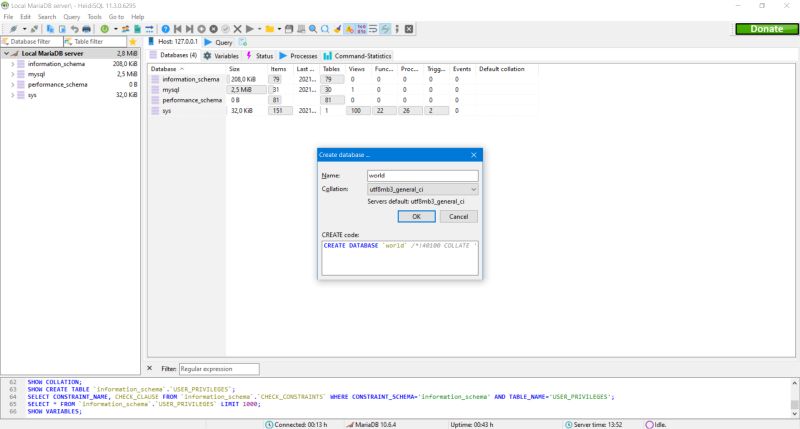Image resolution: width=800 pixels, height=429 pixels.
Task: Go to first row icon
Action: 178,29
